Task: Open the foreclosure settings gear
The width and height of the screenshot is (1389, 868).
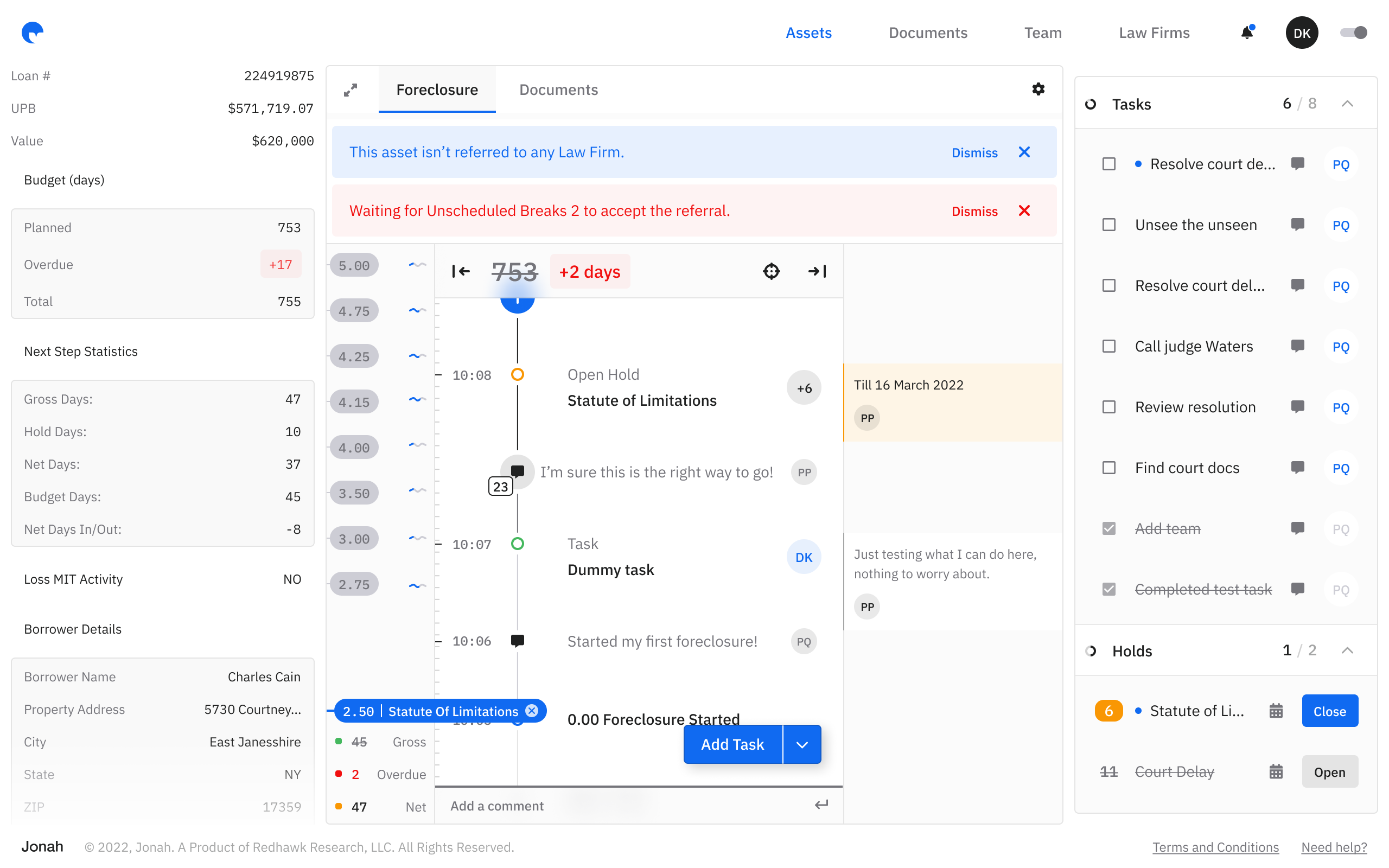Action: (1038, 89)
